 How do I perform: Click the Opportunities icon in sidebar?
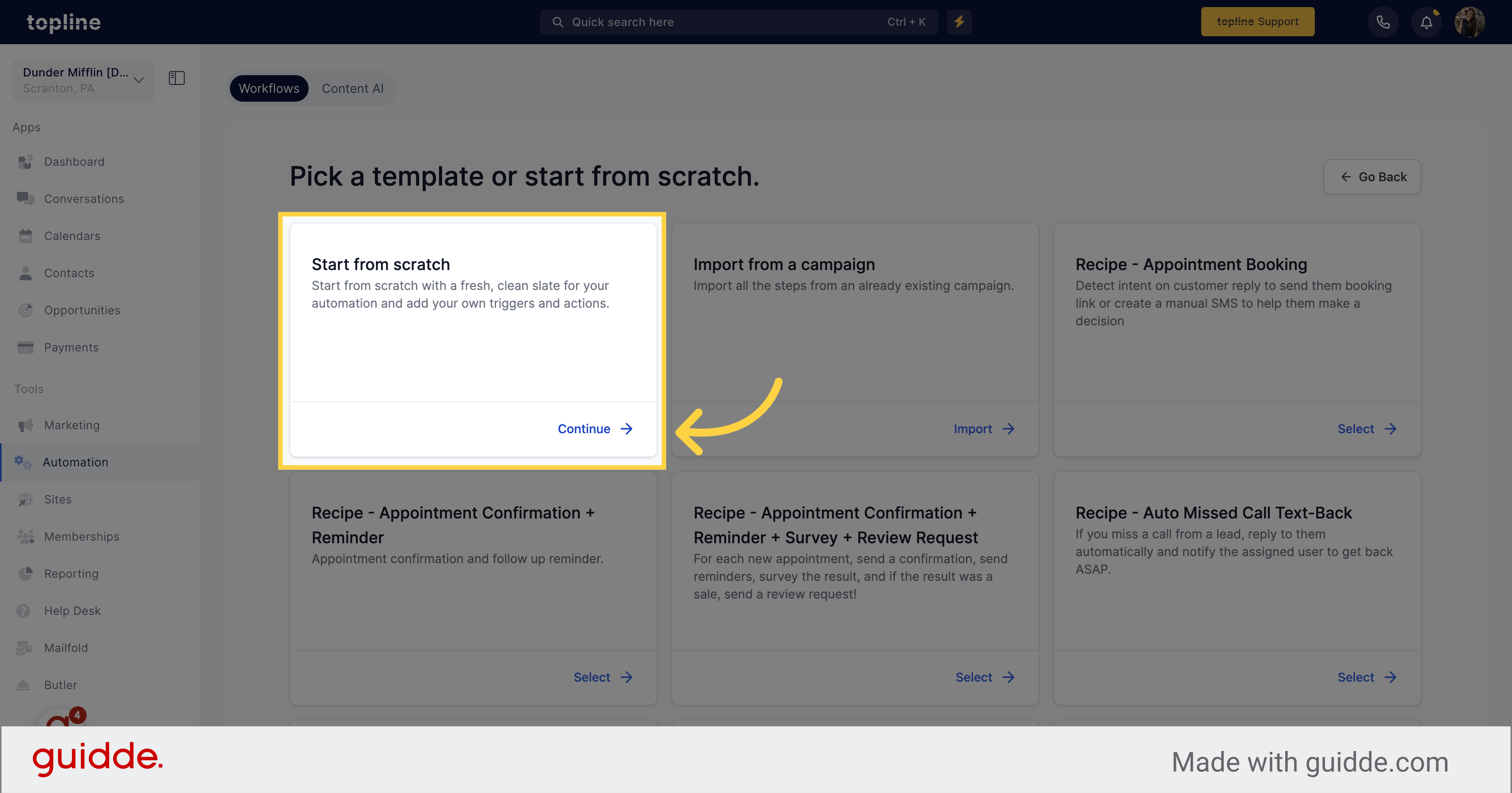(x=25, y=310)
